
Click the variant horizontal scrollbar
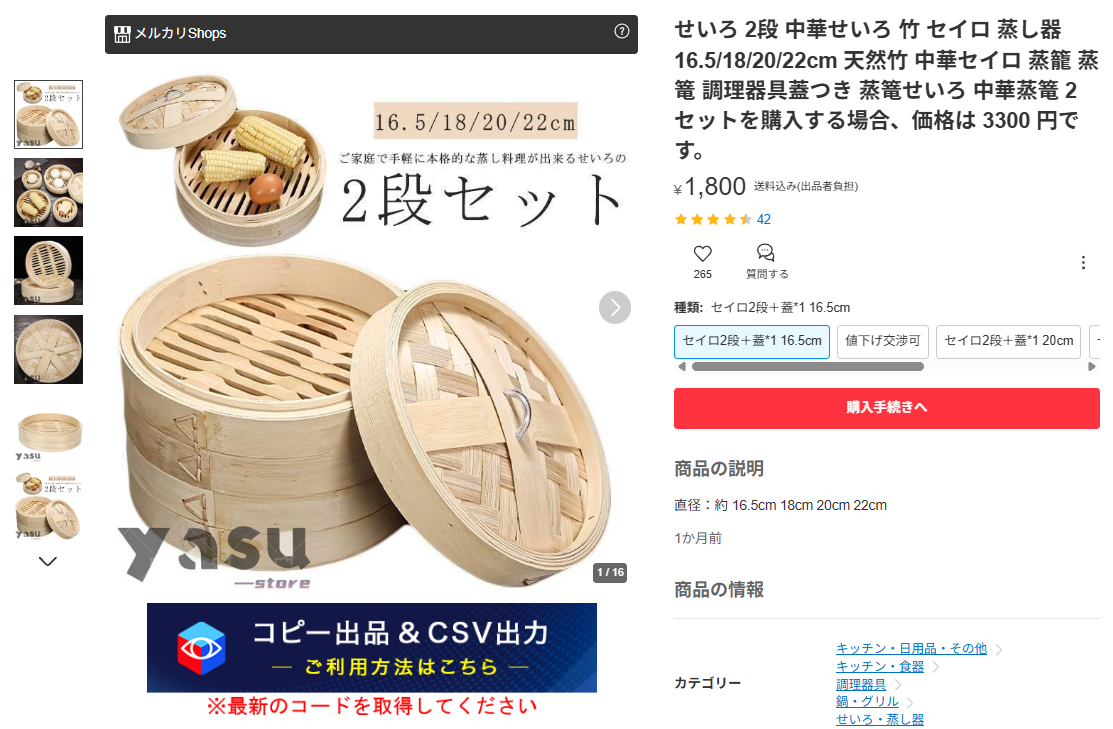[x=808, y=367]
